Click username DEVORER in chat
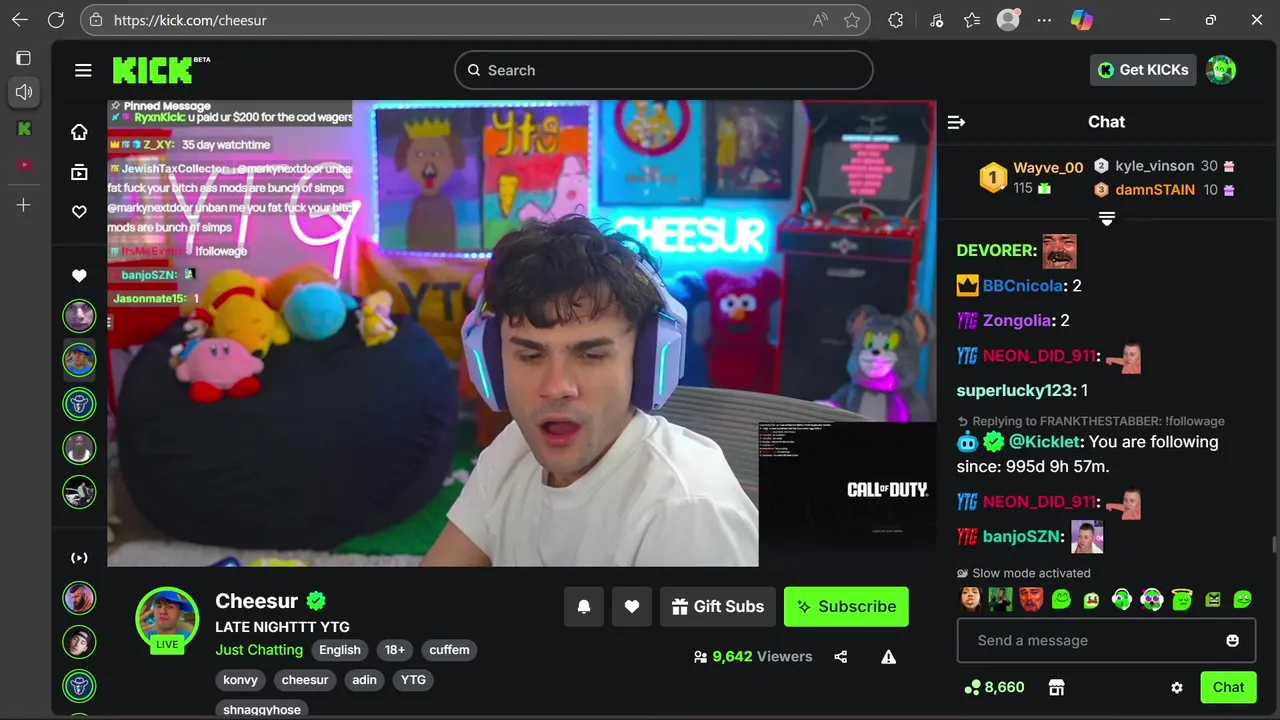Screen dimensions: 1280x720 tap(994, 251)
